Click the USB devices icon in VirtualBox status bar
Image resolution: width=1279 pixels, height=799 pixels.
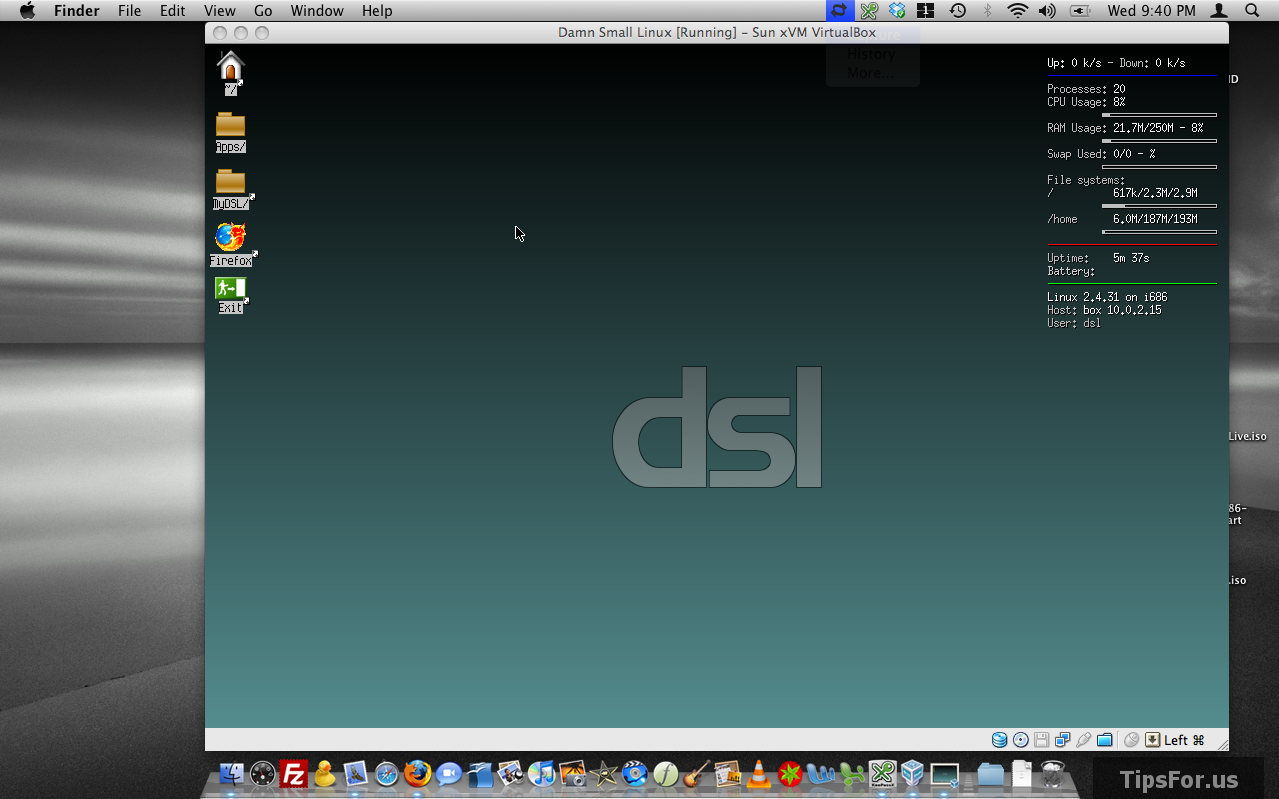pos(1083,740)
